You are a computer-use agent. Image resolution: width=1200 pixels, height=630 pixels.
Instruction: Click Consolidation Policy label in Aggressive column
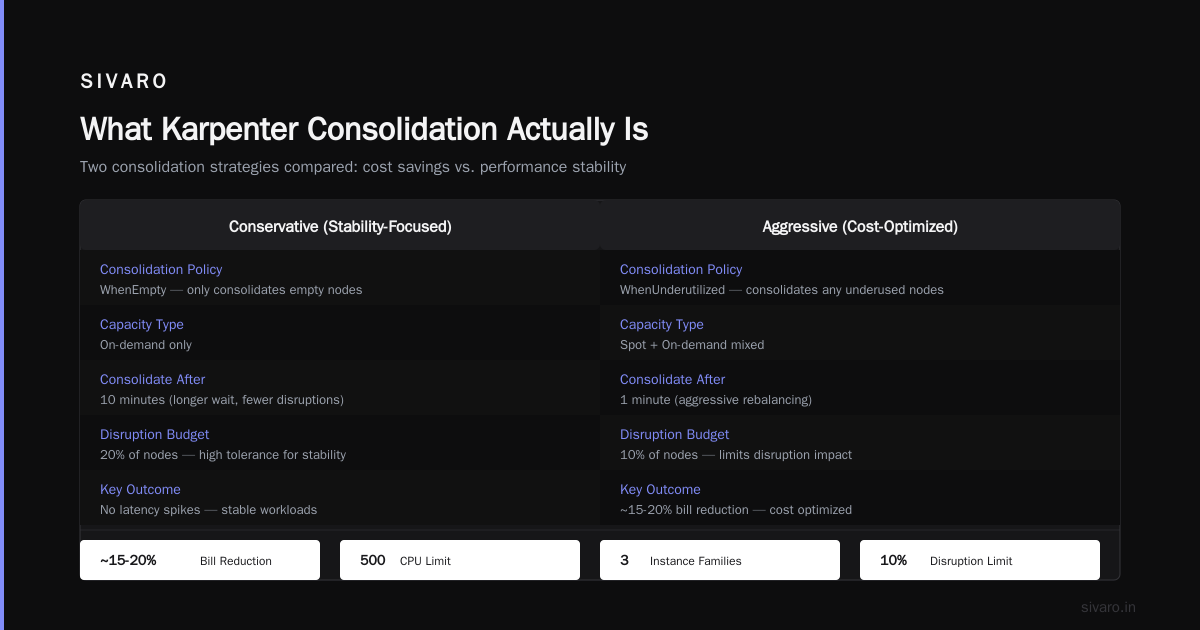pyautogui.click(x=681, y=270)
